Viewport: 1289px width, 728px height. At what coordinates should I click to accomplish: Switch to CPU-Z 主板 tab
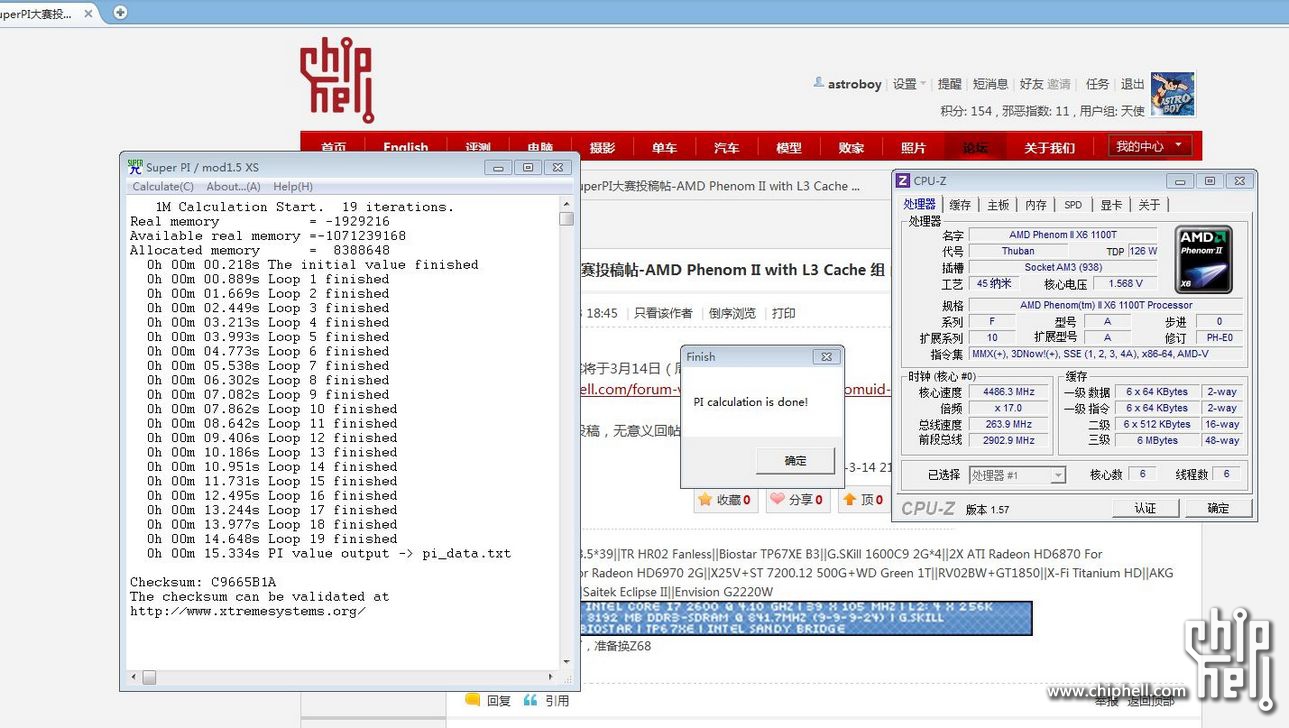click(x=998, y=204)
